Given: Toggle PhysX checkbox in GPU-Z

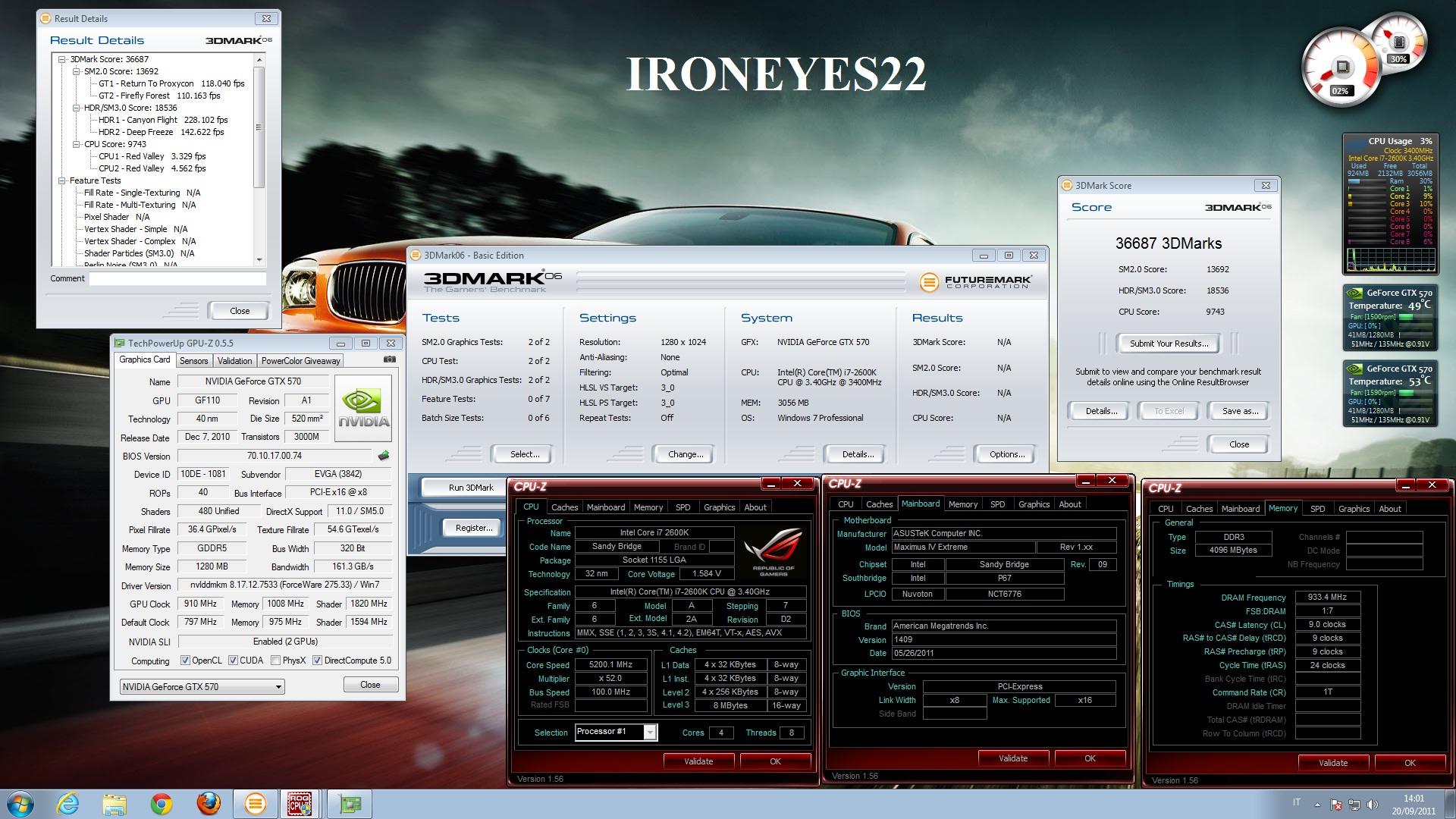Looking at the screenshot, I should coord(276,661).
